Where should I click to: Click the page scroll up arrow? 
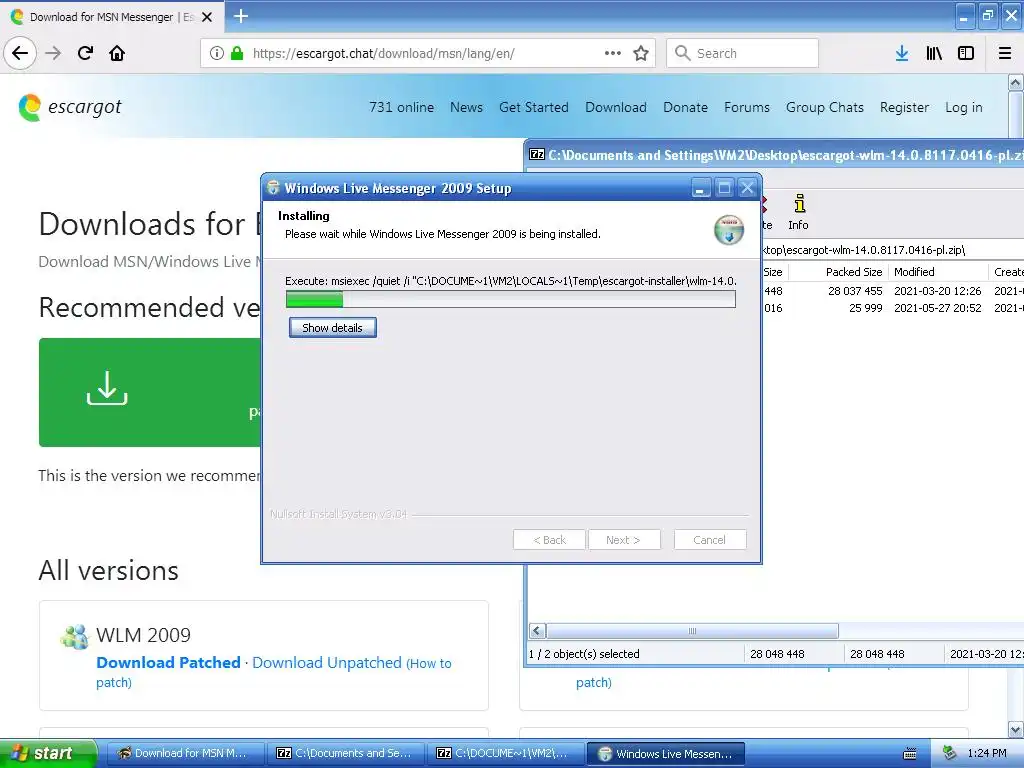click(x=1016, y=82)
